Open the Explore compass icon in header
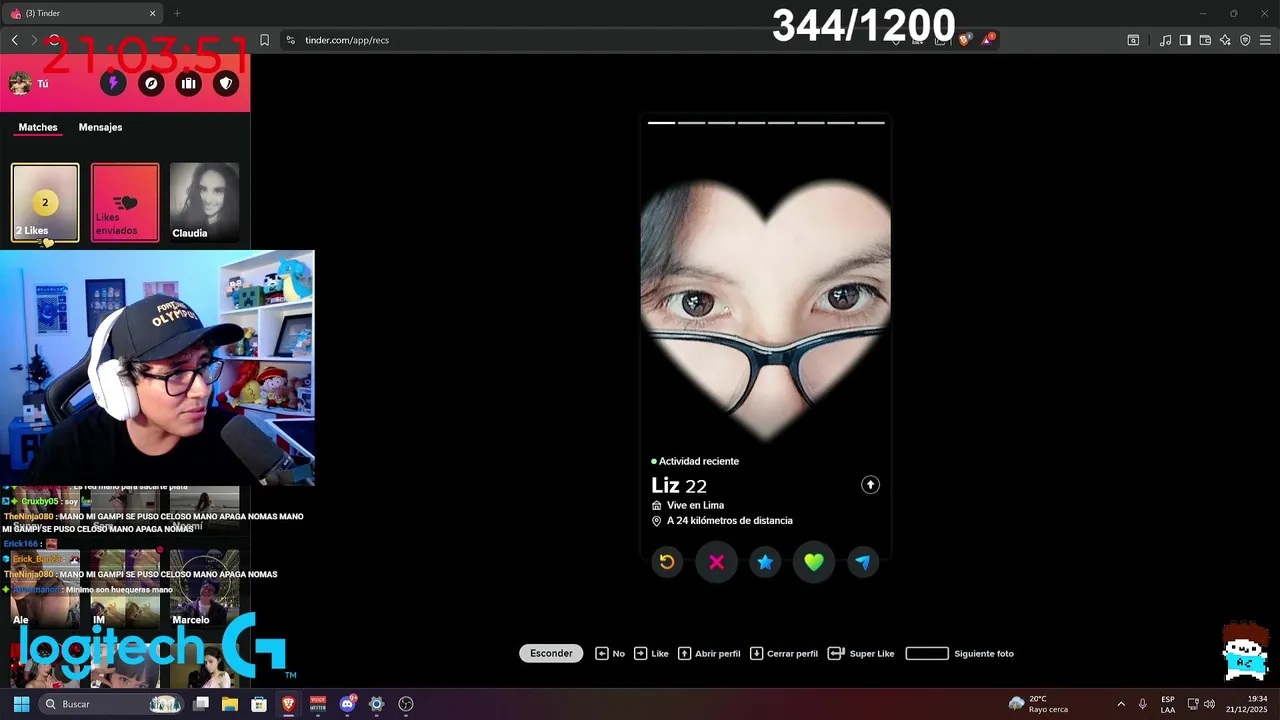Viewport: 1280px width, 720px height. (151, 84)
